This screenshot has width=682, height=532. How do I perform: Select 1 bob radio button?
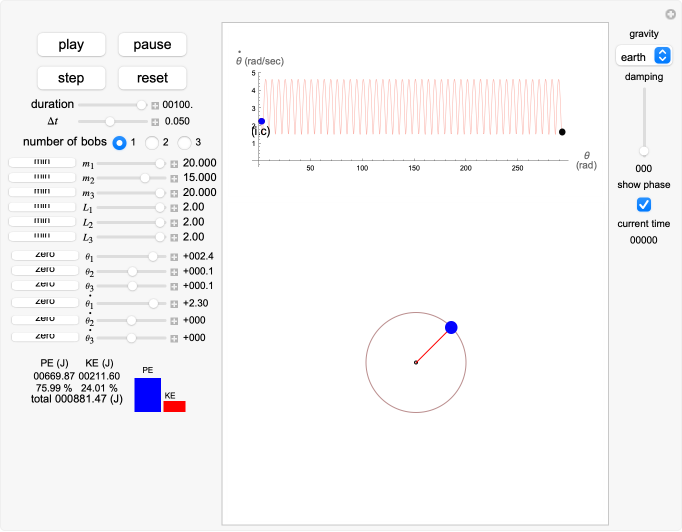click(x=119, y=143)
